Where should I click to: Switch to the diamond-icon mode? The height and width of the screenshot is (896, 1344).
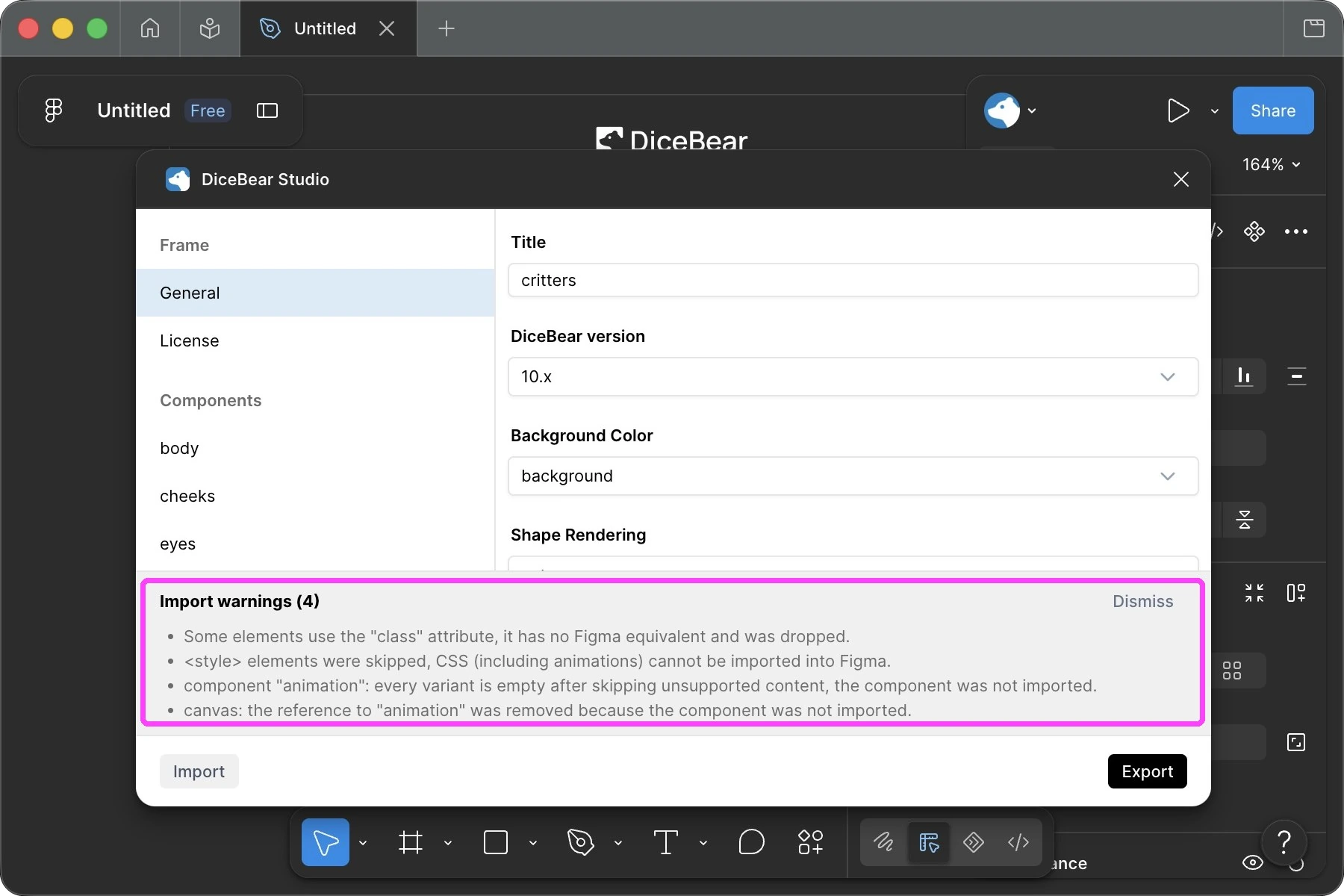coord(974,842)
